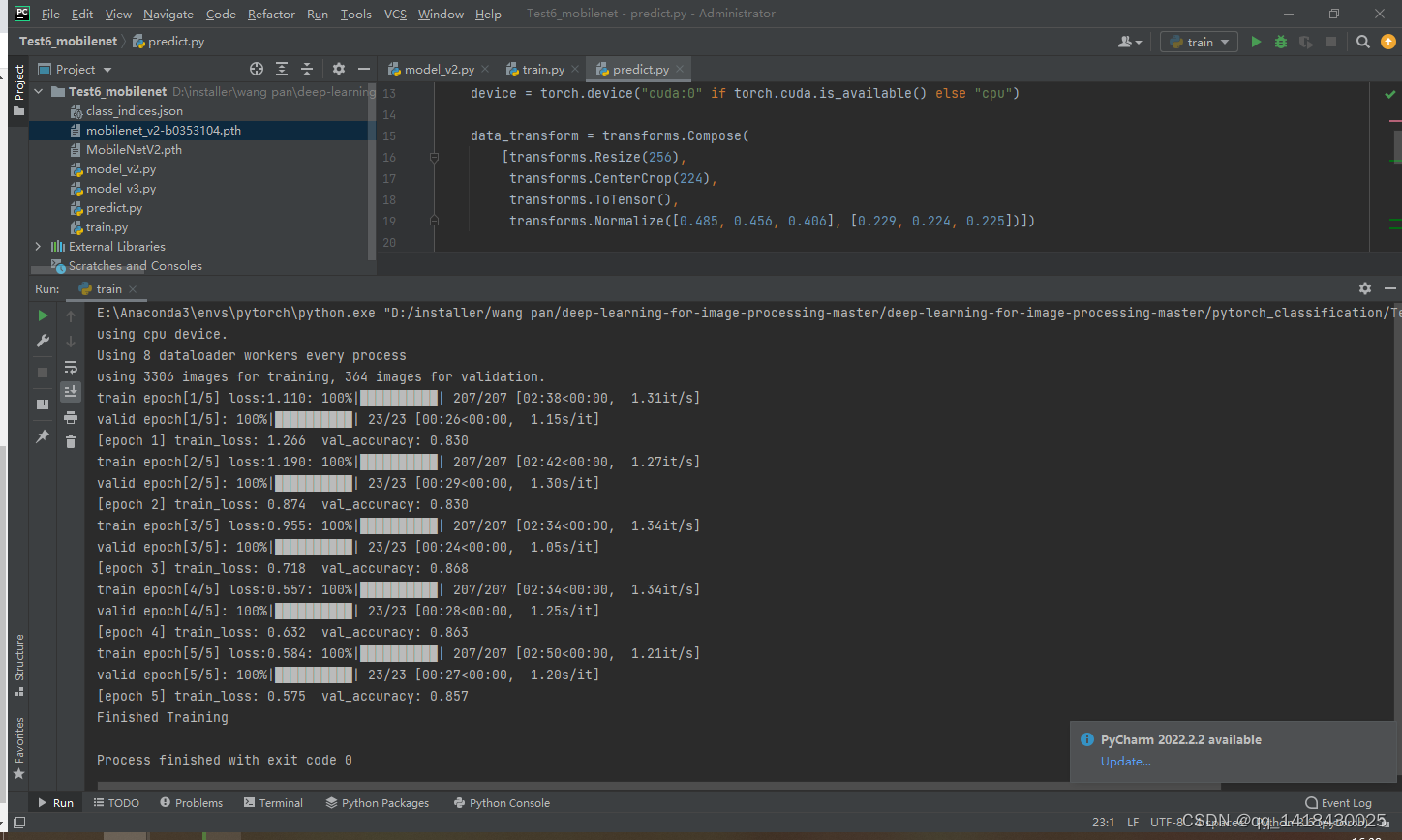Open user account icon in top toolbar
1402x840 pixels.
coord(1130,42)
